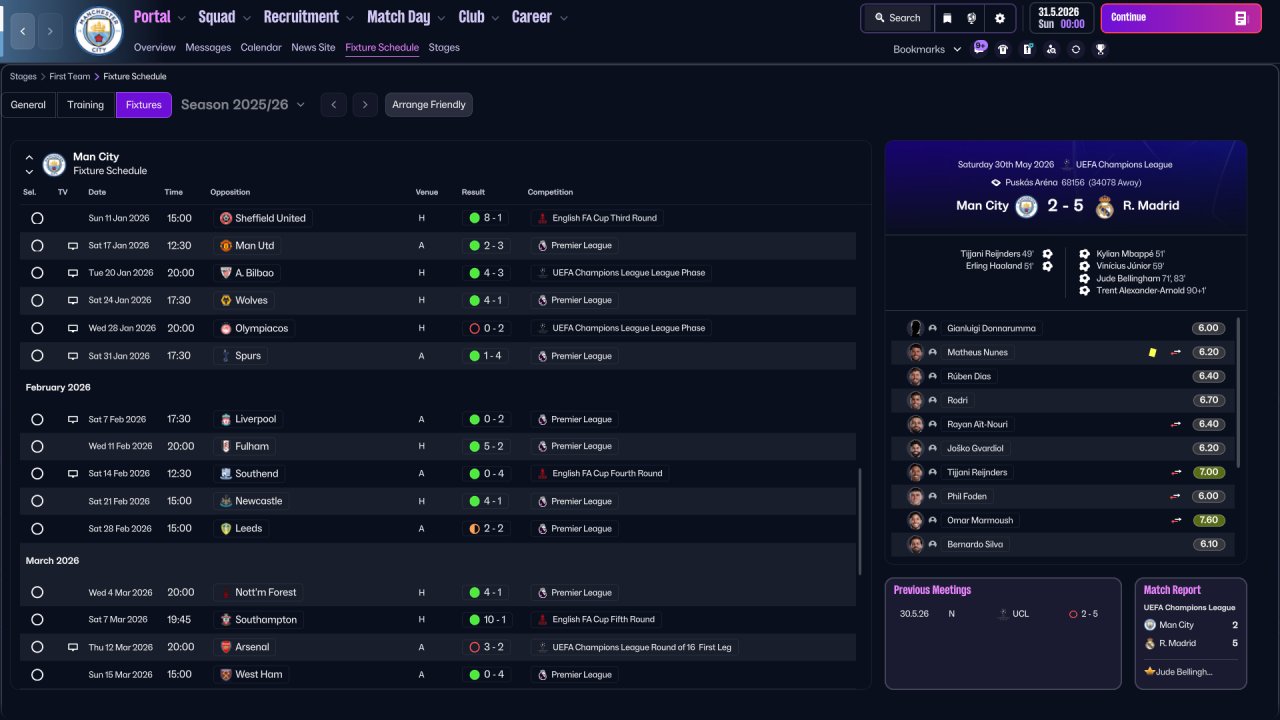This screenshot has height=720, width=1280.
Task: Open the Club dropdown menu
Action: 479,17
